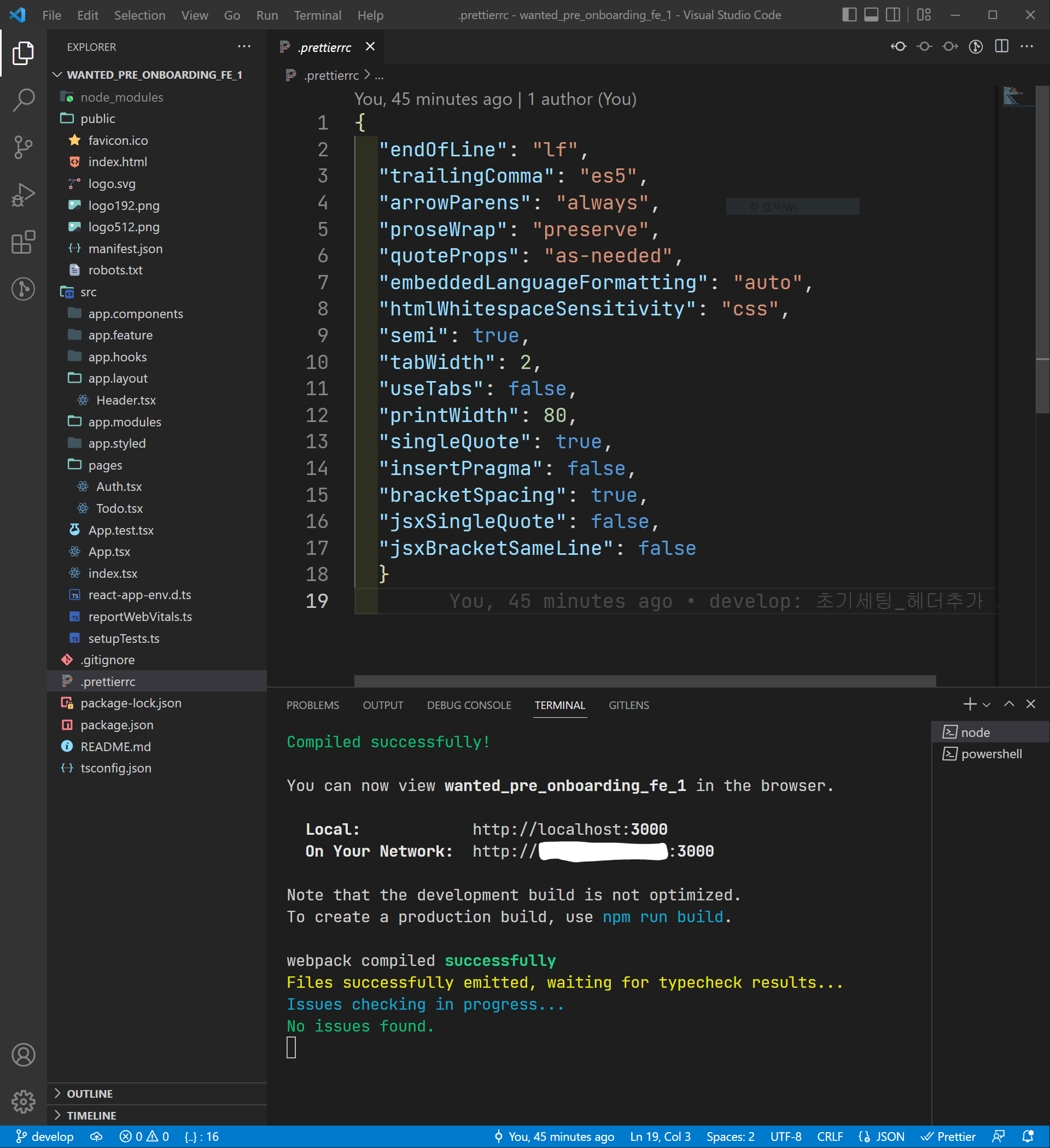1050x1148 pixels.
Task: Toggle secondary side bar layout button
Action: (892, 15)
